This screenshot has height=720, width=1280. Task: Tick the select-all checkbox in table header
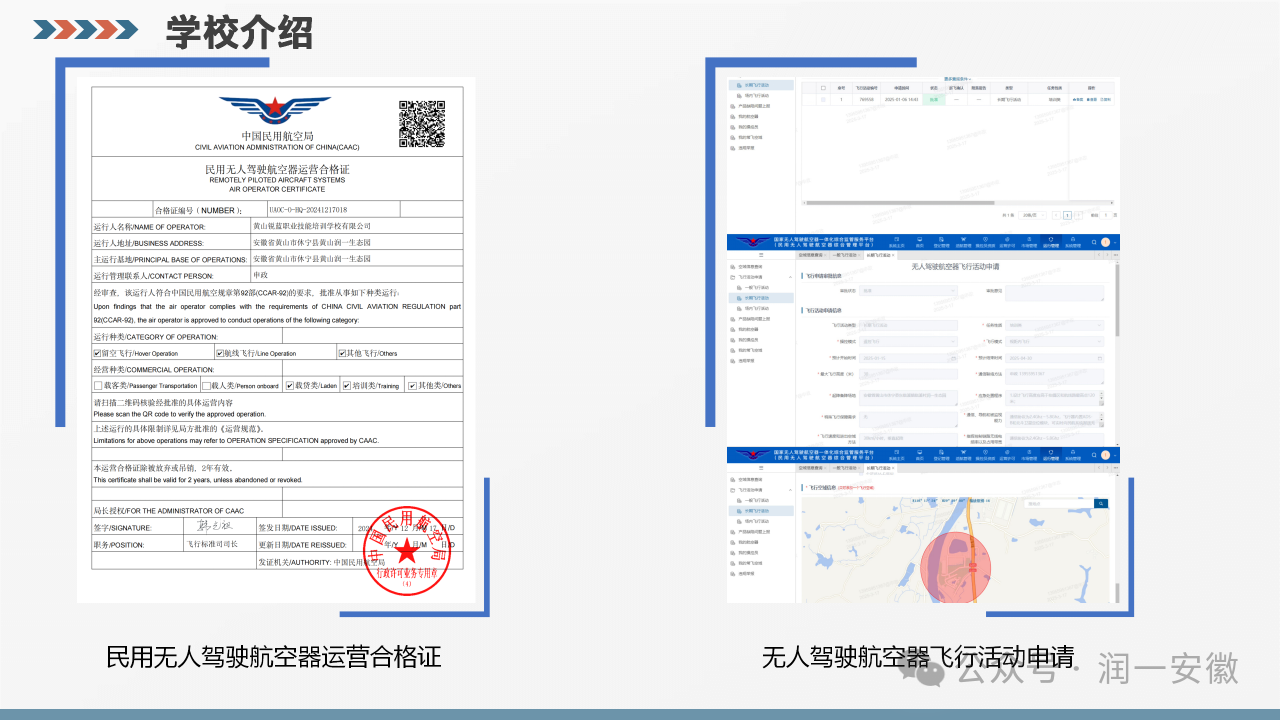pyautogui.click(x=822, y=88)
